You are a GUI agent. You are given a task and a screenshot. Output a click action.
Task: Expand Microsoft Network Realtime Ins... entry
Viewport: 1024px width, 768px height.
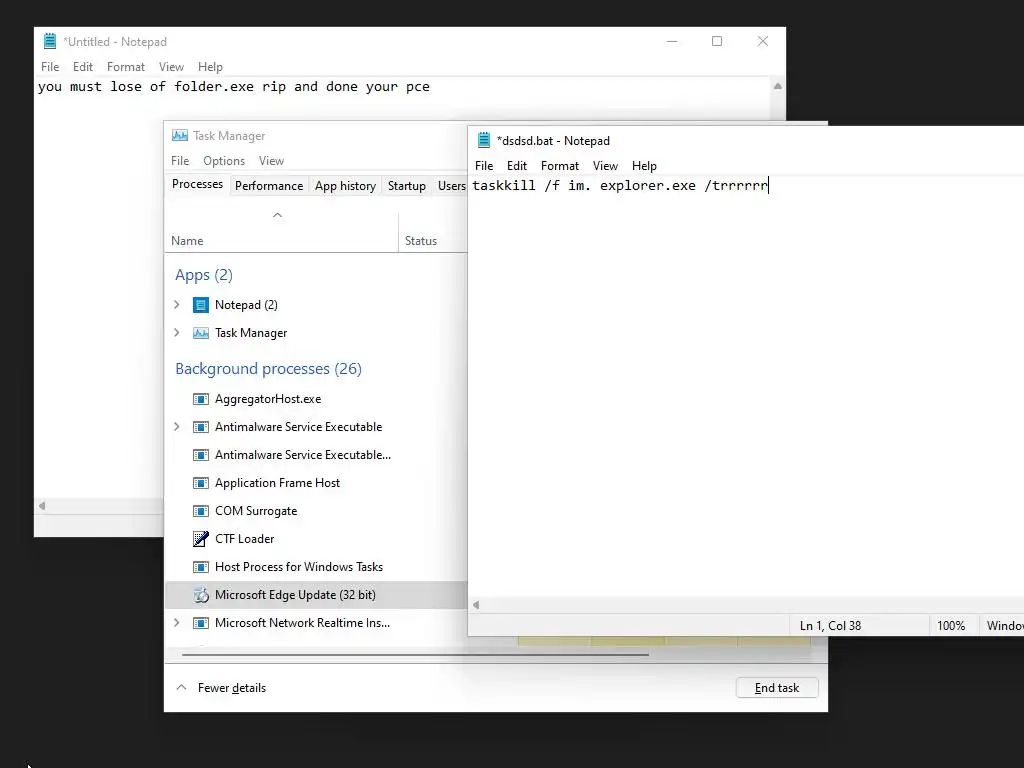(x=176, y=622)
